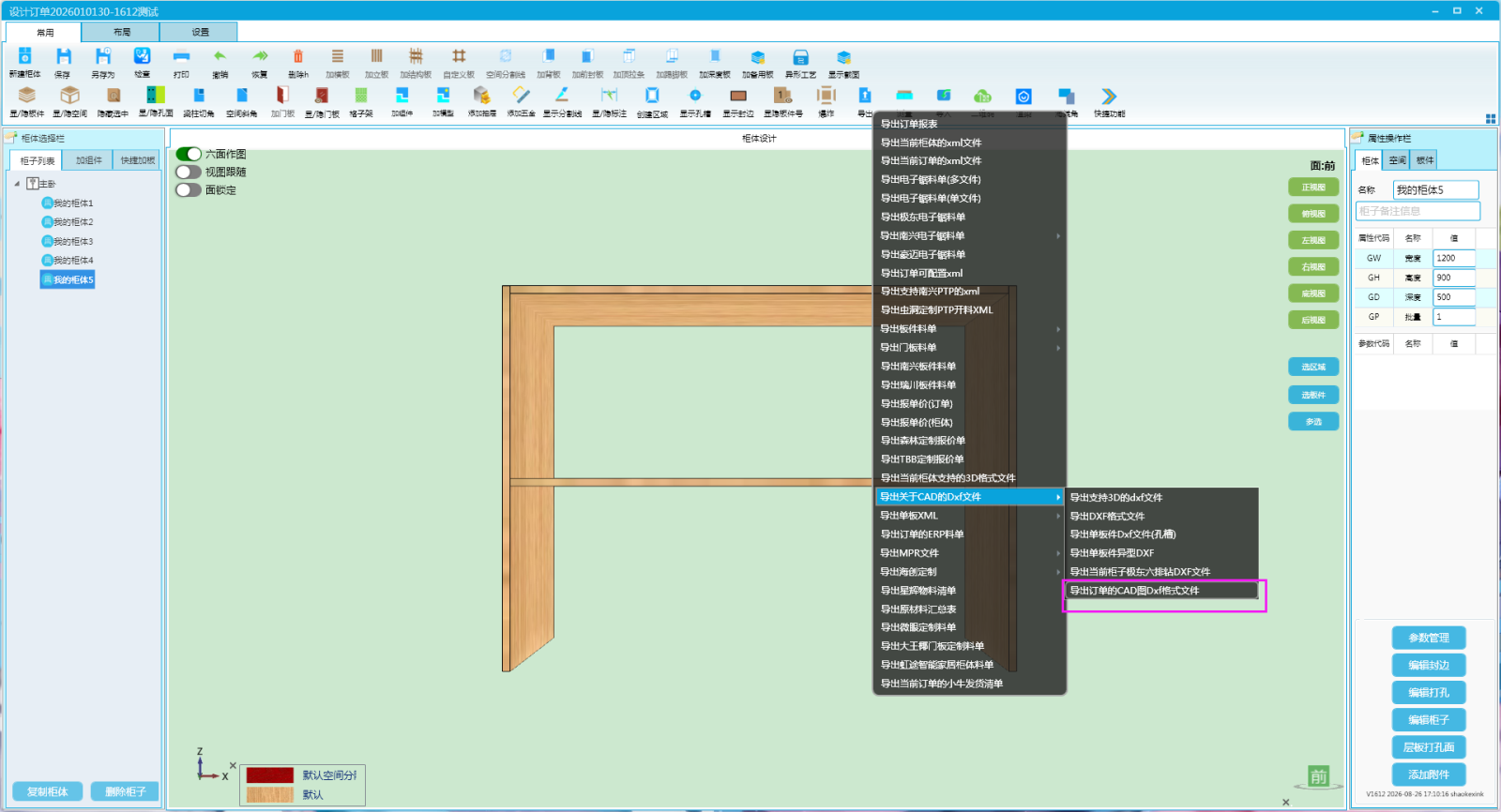1501x812 pixels.
Task: Click the 加组件 add component icon
Action: pyautogui.click(x=402, y=96)
